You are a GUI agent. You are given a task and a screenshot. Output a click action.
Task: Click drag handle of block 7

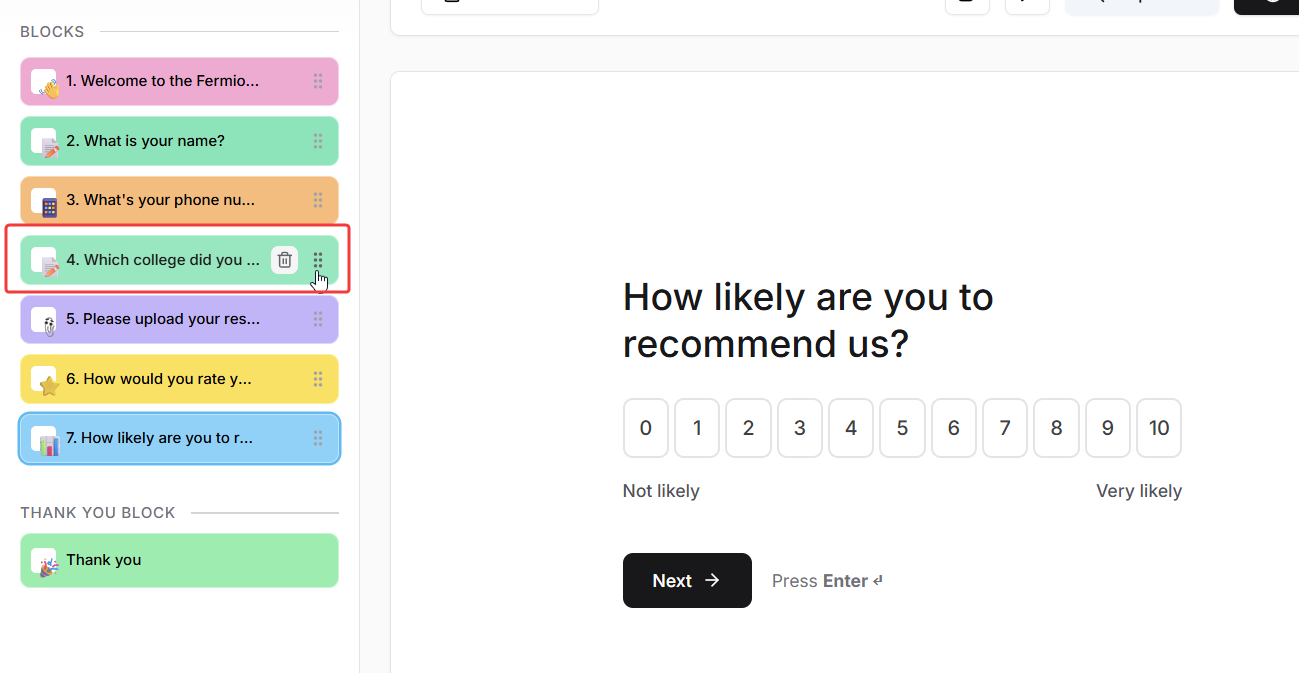318,438
